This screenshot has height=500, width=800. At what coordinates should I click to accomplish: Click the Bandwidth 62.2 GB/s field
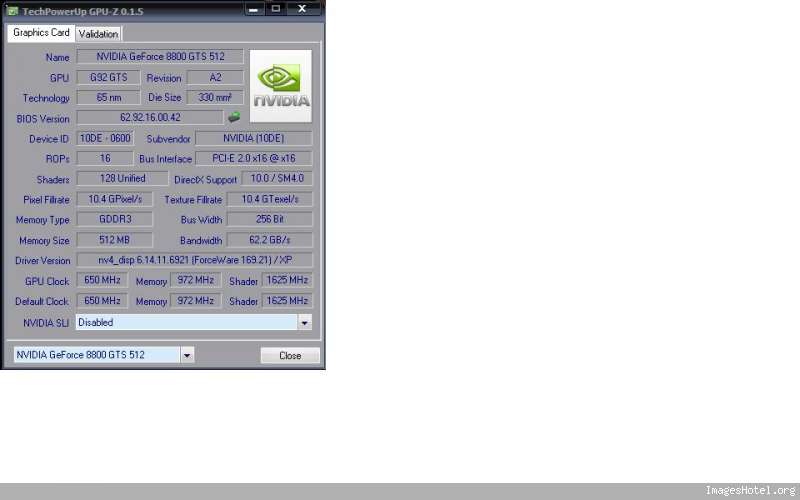(x=269, y=240)
